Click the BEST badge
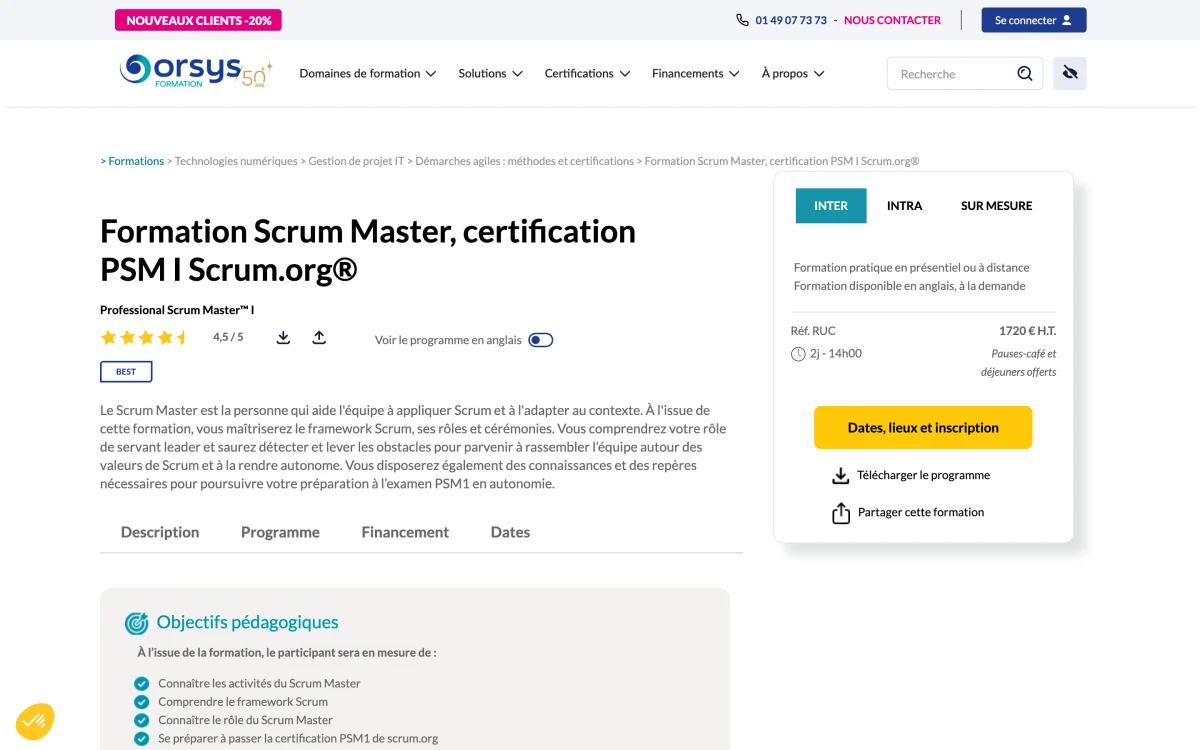This screenshot has width=1200, height=750. tap(126, 372)
